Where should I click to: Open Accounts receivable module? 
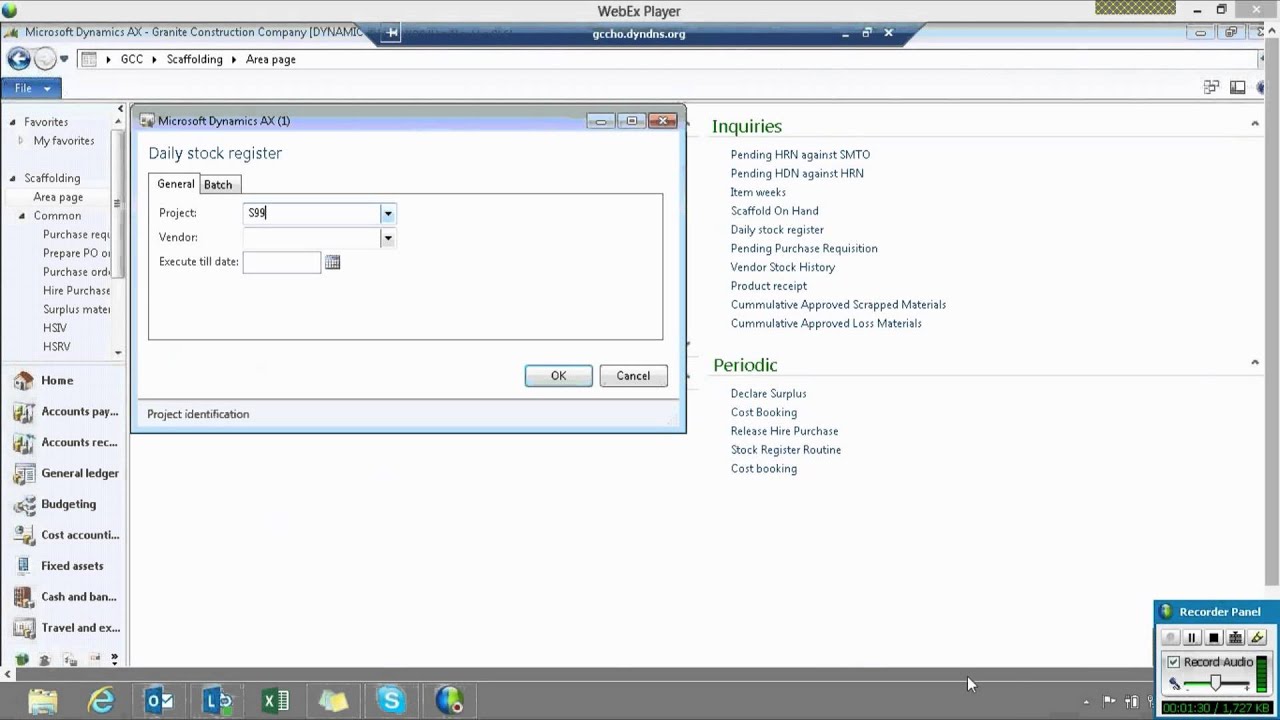(63, 442)
